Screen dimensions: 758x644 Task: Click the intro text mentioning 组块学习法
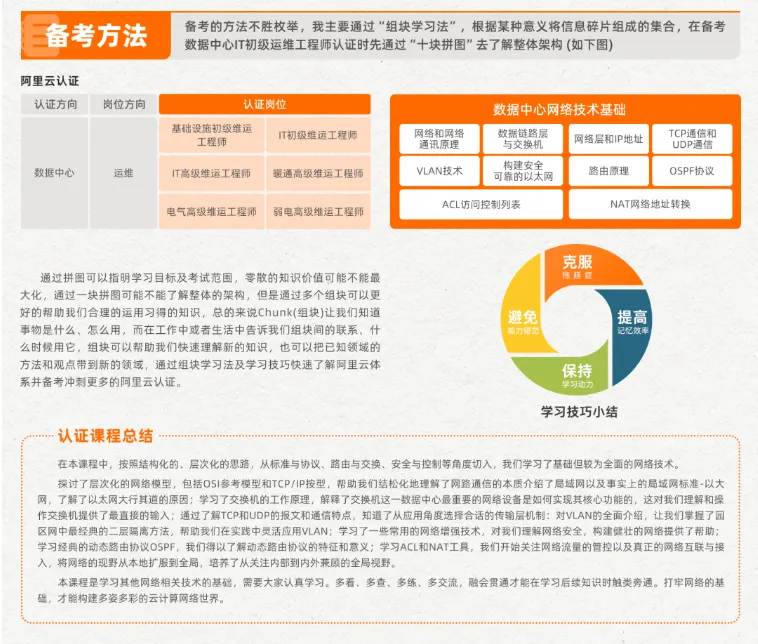pos(455,35)
